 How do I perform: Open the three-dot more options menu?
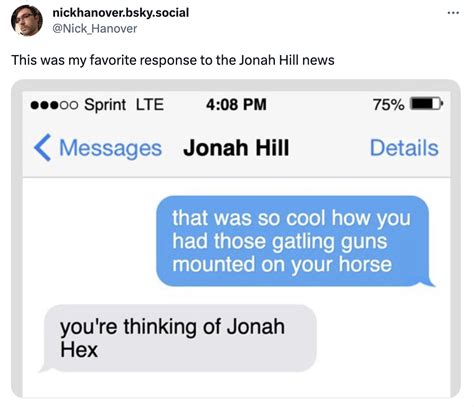coord(453,13)
